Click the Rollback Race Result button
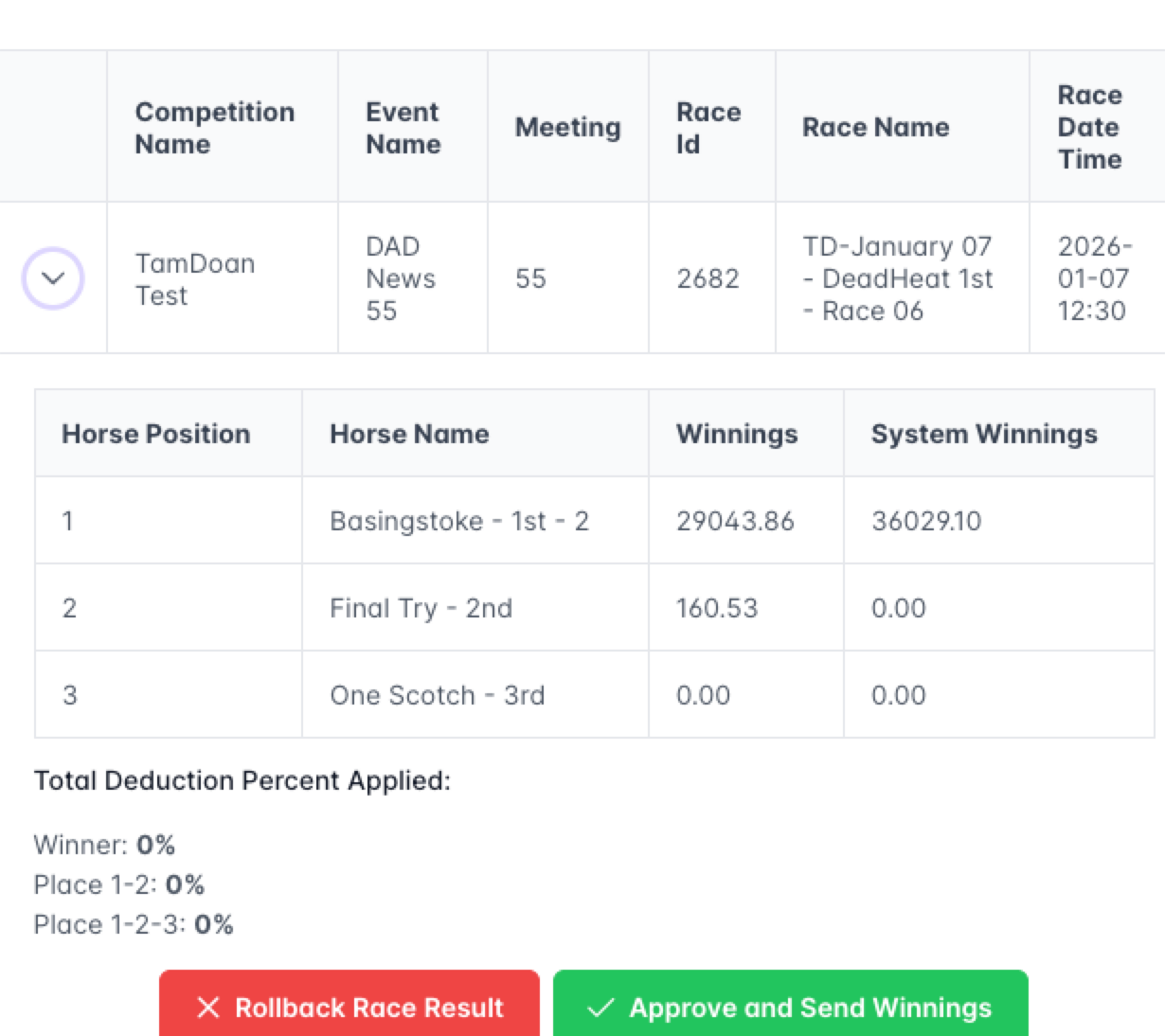The width and height of the screenshot is (1165, 1036). click(x=349, y=1007)
